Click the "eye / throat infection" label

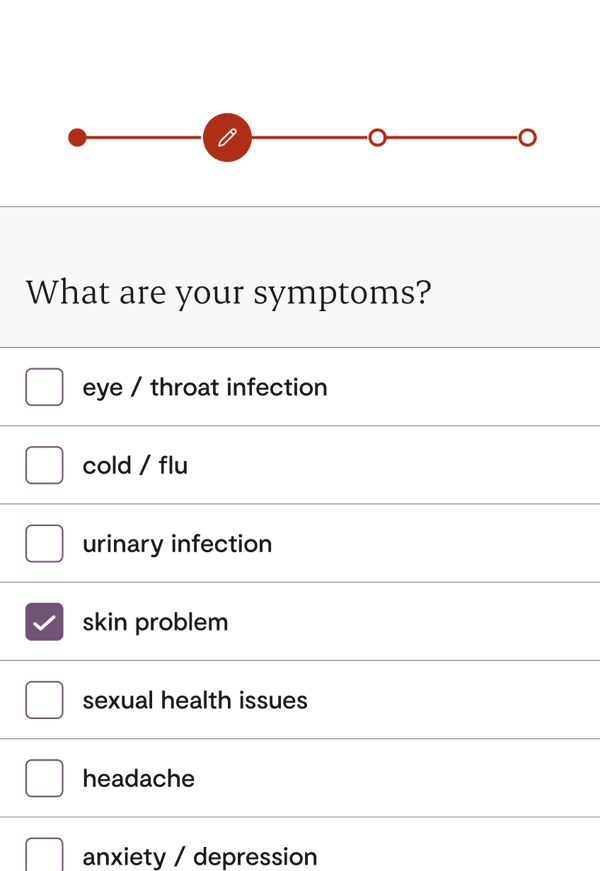(x=204, y=387)
